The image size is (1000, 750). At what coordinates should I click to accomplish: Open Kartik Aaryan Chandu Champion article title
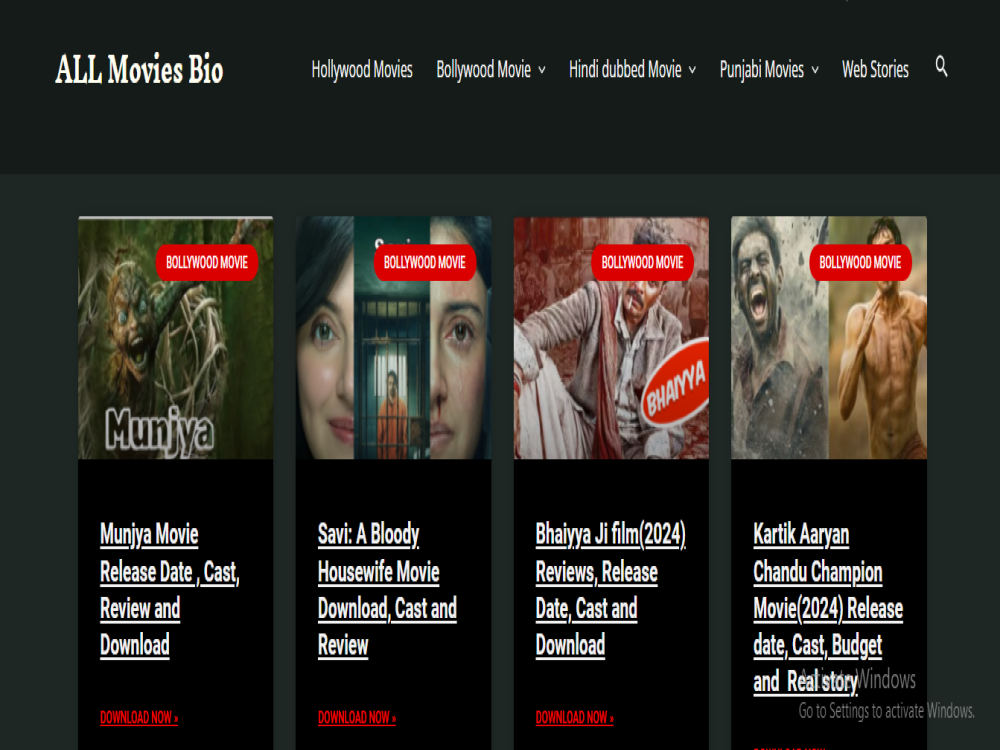click(x=828, y=608)
